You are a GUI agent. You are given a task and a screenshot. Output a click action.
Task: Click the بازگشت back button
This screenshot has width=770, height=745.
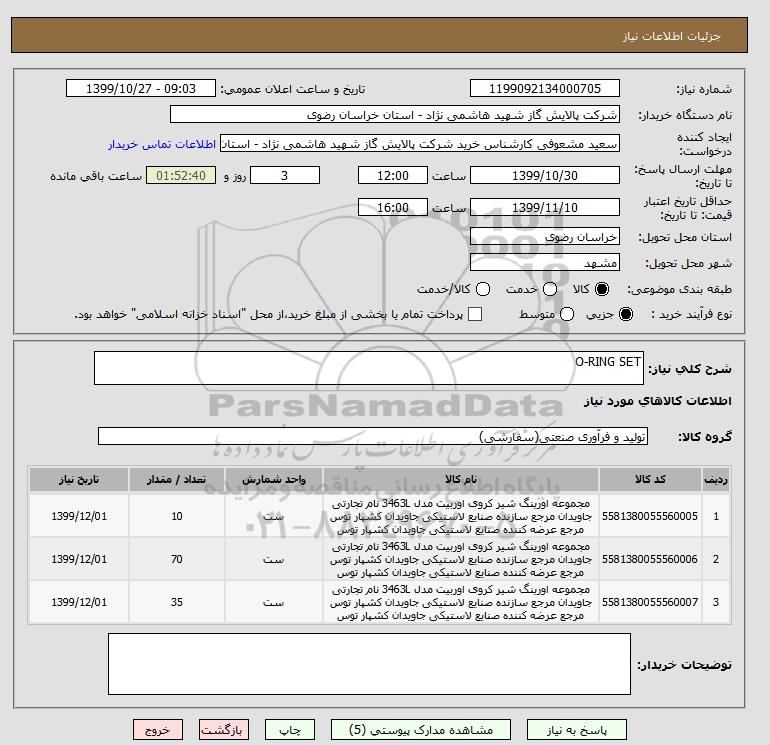224,730
